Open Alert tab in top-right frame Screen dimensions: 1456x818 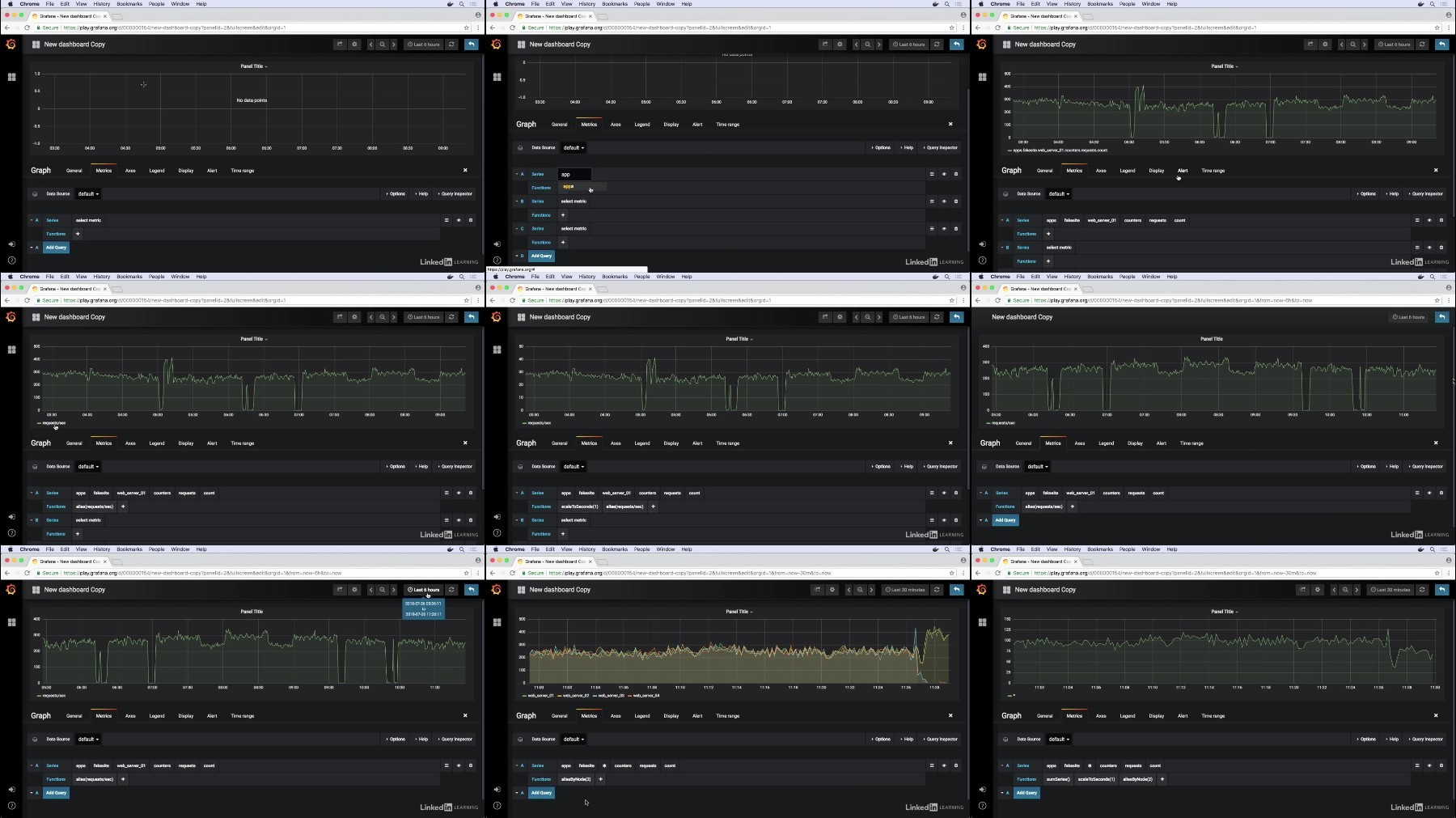1183,171
